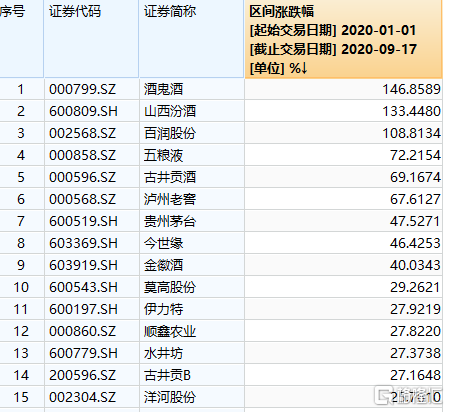Select code 002568.SZ
This screenshot has width=449, height=412.
pos(82,133)
